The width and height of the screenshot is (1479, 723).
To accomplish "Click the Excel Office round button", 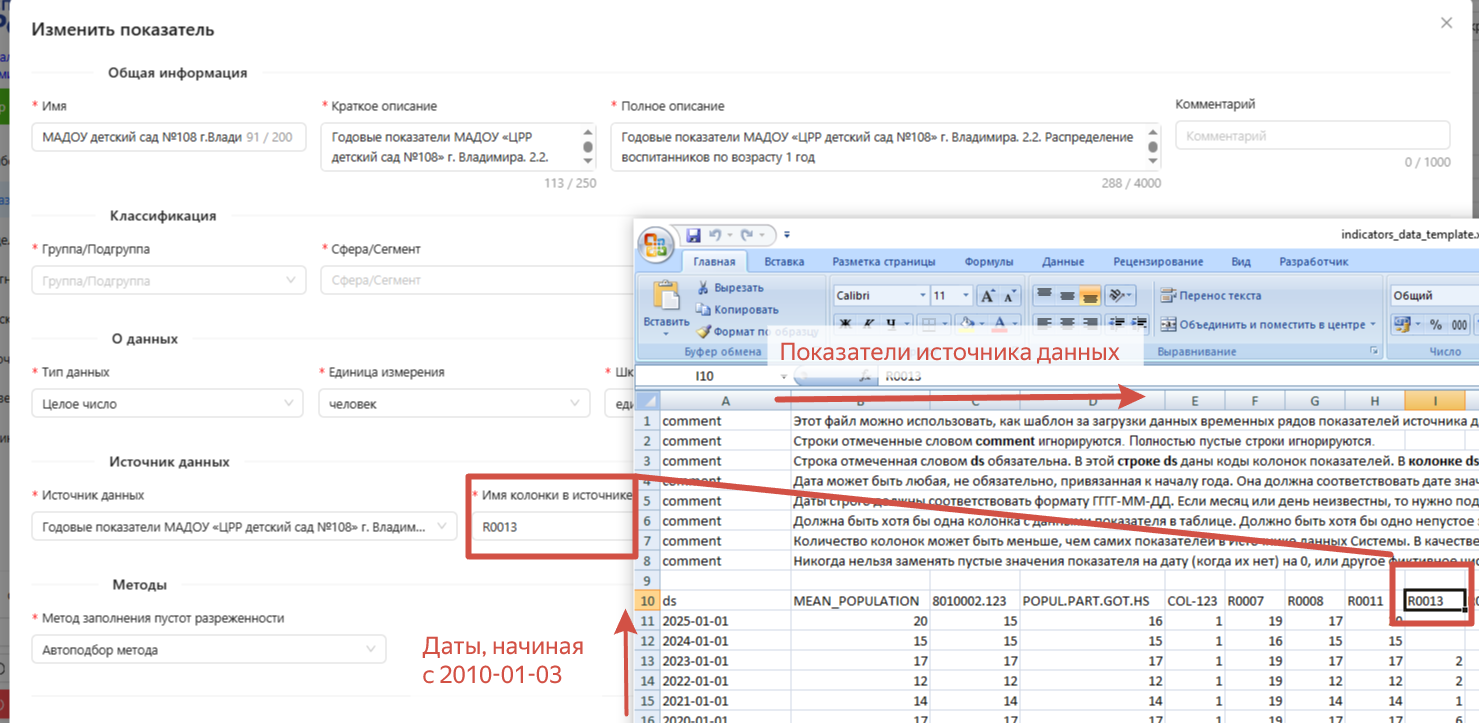I will click(657, 245).
